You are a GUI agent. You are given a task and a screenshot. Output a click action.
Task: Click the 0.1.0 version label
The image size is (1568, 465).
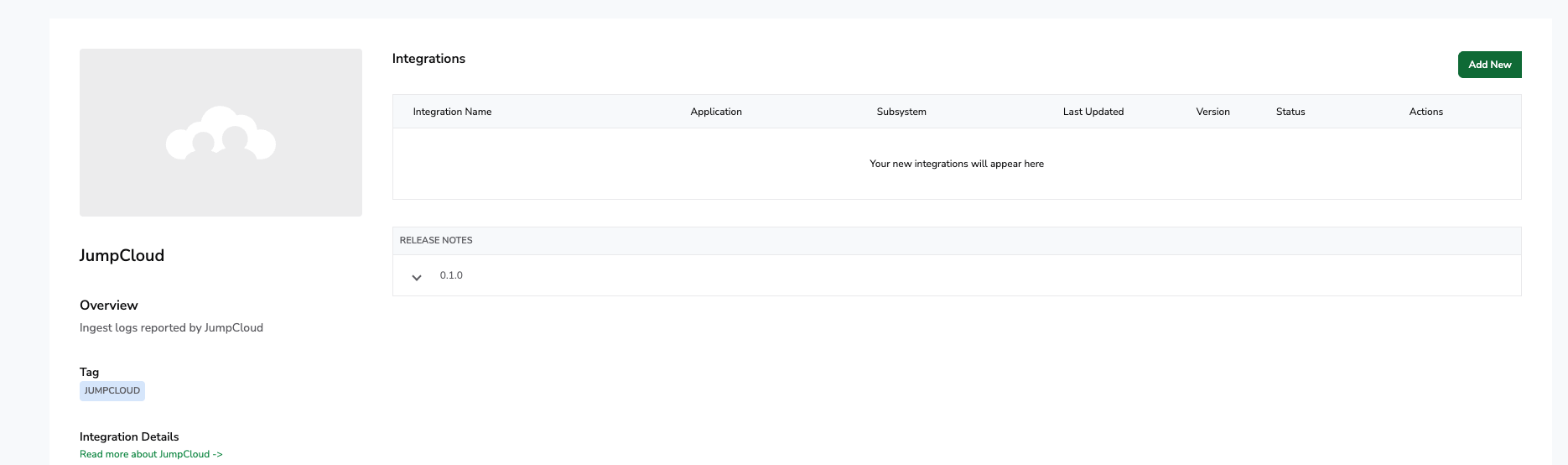451,275
